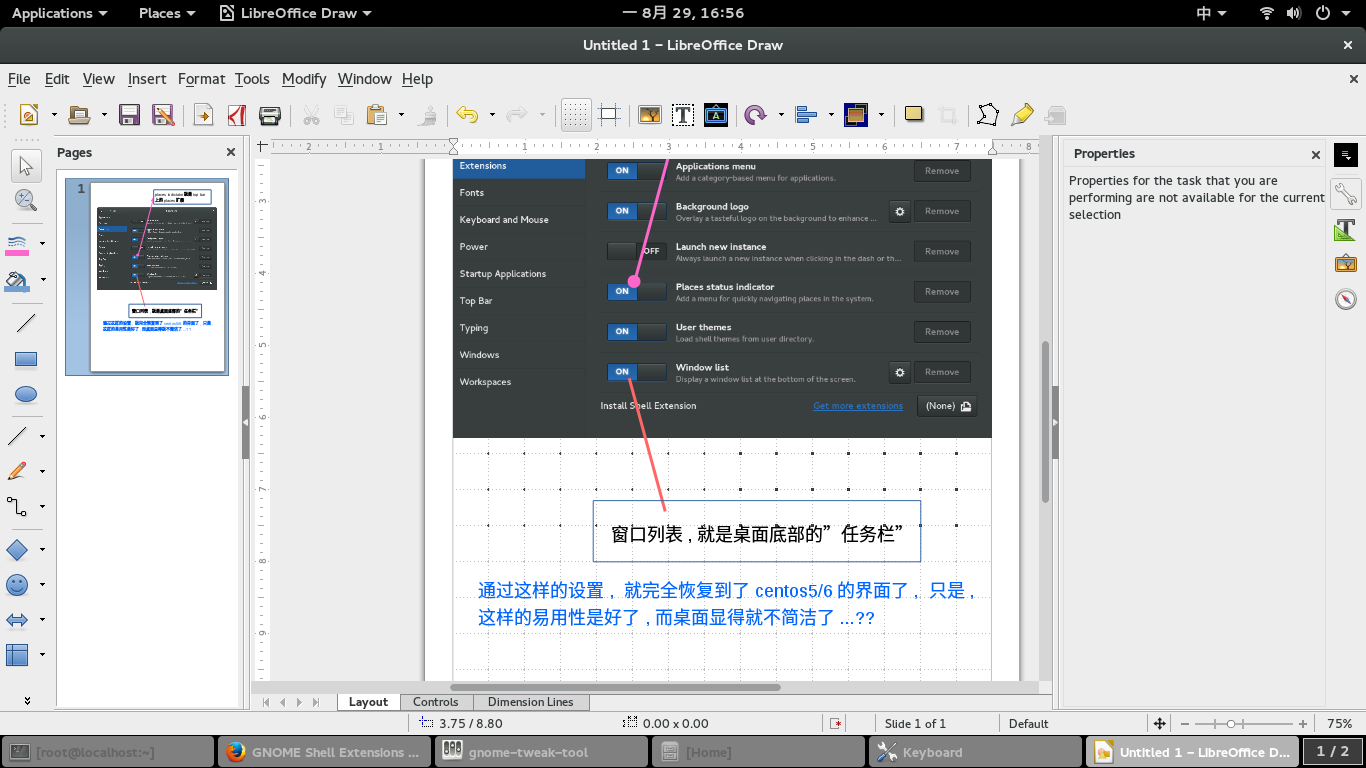Expand the Symbol Shapes dropdown
Screen dimensions: 1366x768
[42, 585]
